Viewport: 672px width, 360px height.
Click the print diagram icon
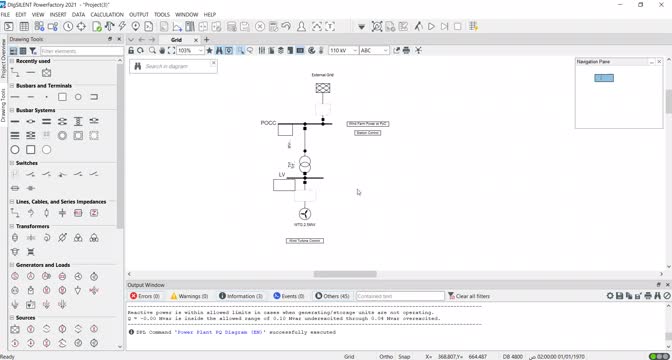[406, 51]
